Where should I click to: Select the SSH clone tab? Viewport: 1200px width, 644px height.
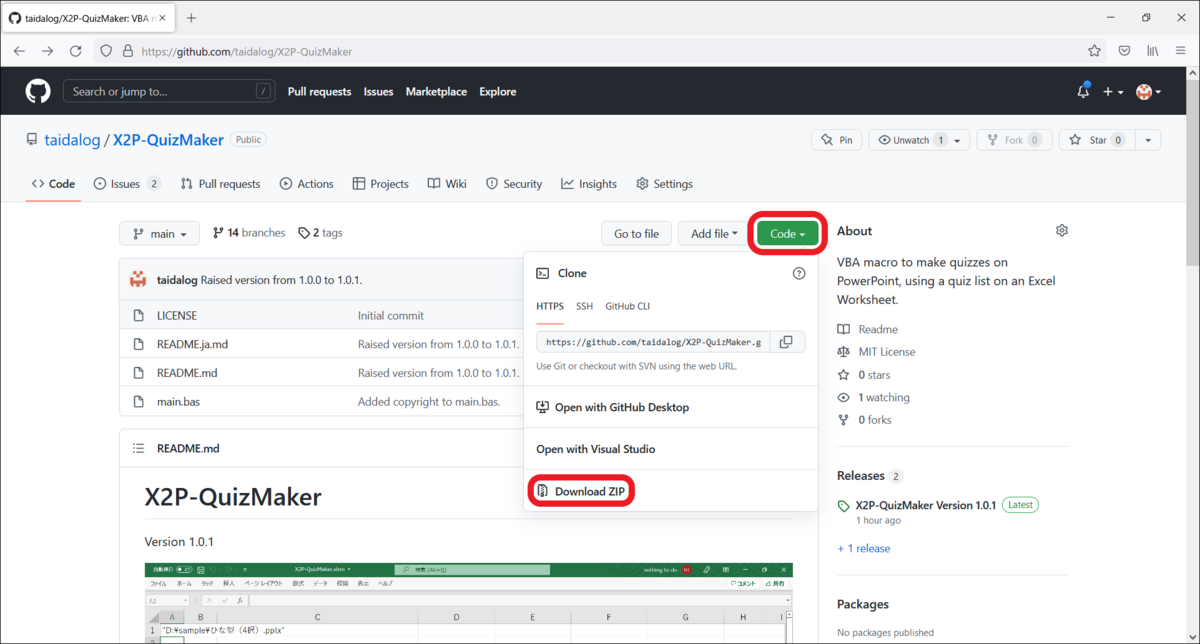coord(584,306)
